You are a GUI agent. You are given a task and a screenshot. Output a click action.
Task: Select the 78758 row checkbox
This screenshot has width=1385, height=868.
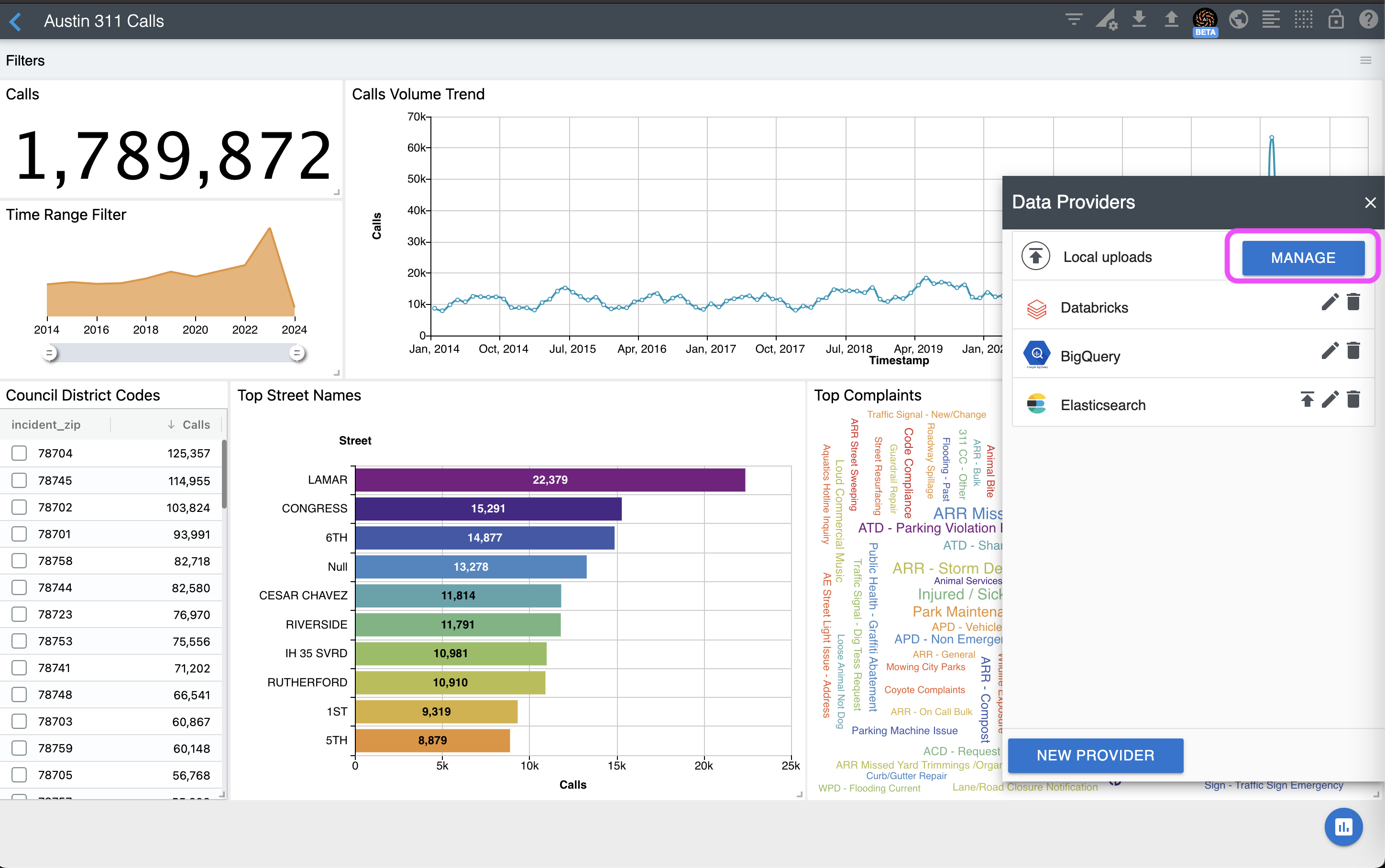pos(19,560)
